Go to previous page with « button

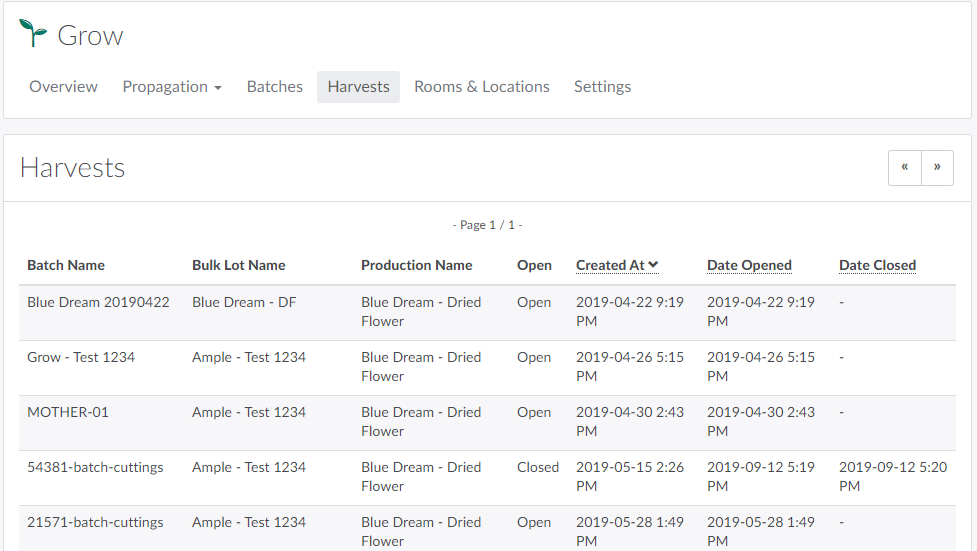(x=904, y=168)
